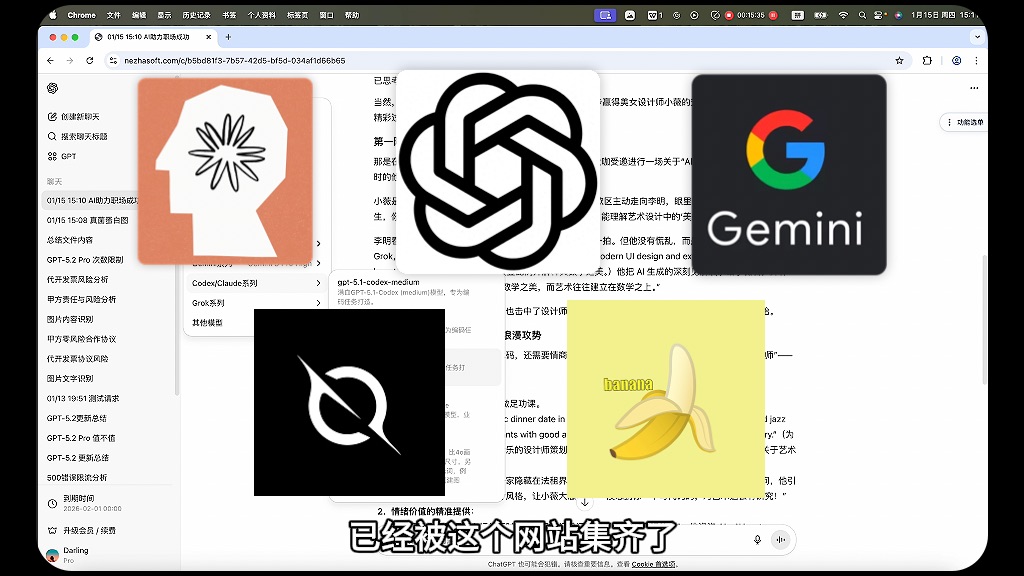Select the gpt-5.1-codex-medium model option
1024x576 pixels.
[404, 291]
